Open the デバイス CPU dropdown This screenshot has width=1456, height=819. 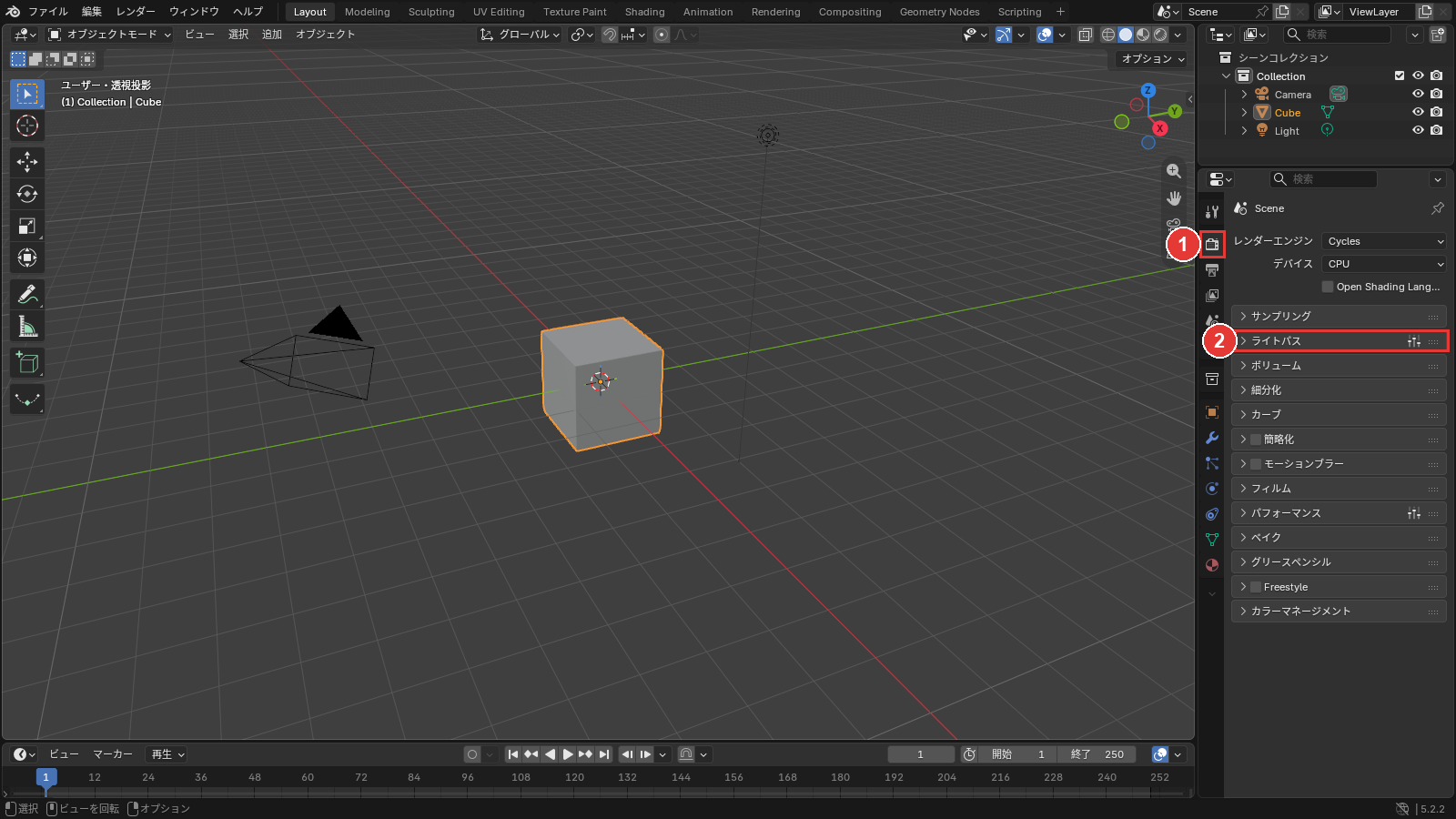1384,264
